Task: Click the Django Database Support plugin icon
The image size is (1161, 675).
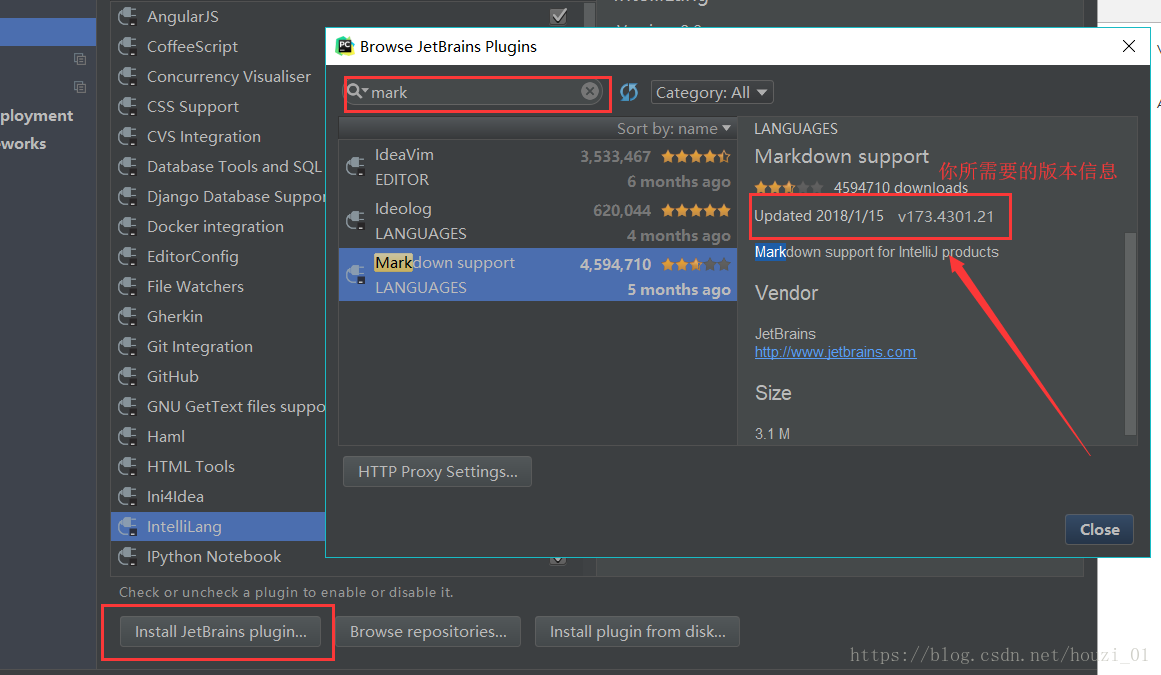Action: click(127, 196)
